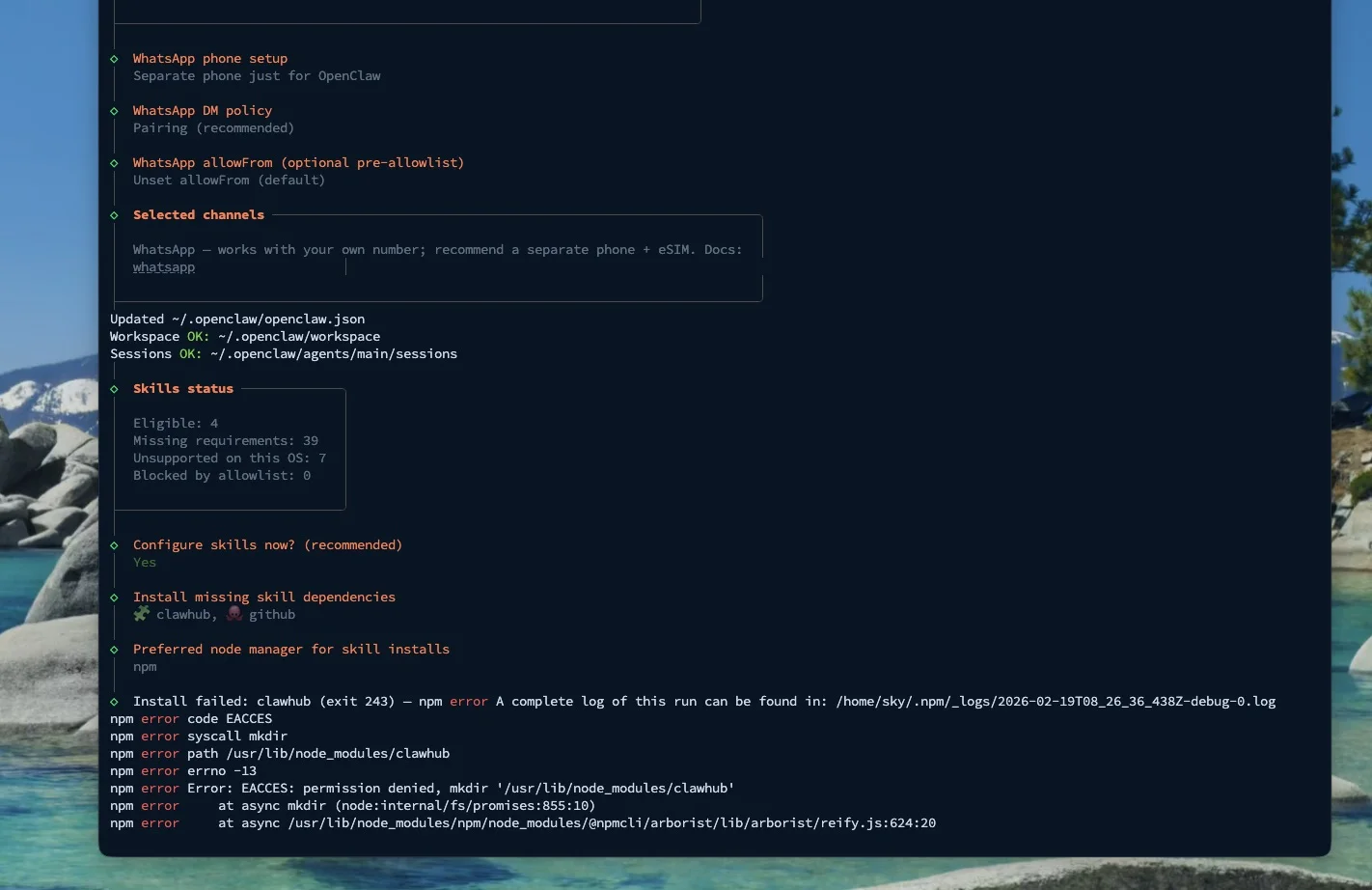Image resolution: width=1372 pixels, height=890 pixels.
Task: Click 'Pairing (recommended)' answer text
Action: 213,128
